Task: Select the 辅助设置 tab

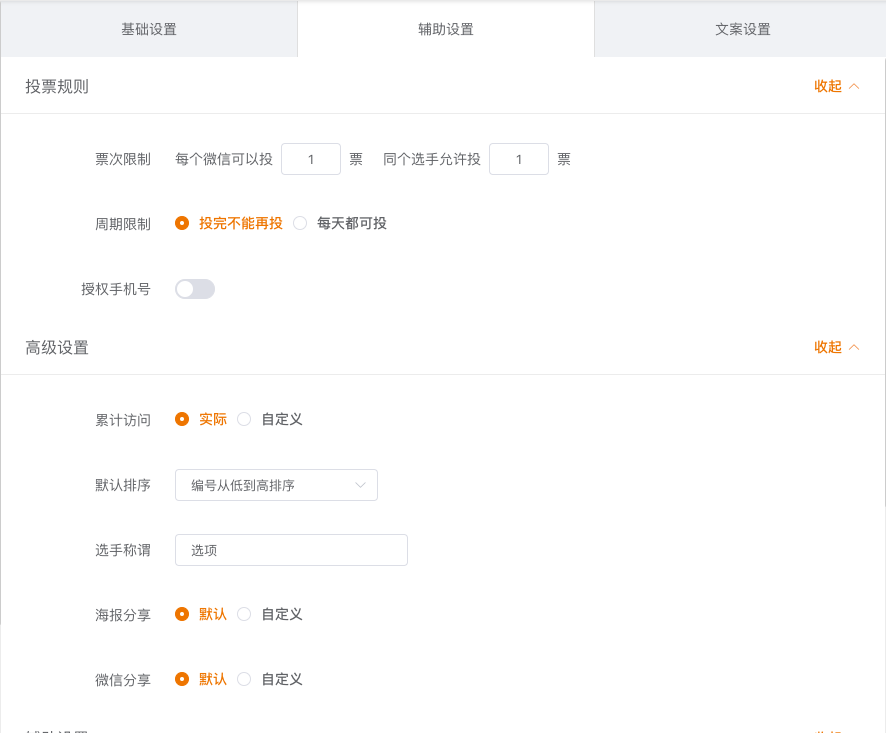Action: click(x=445, y=29)
